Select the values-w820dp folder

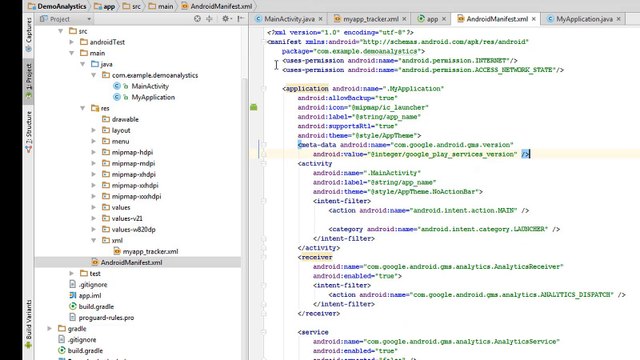point(133,229)
